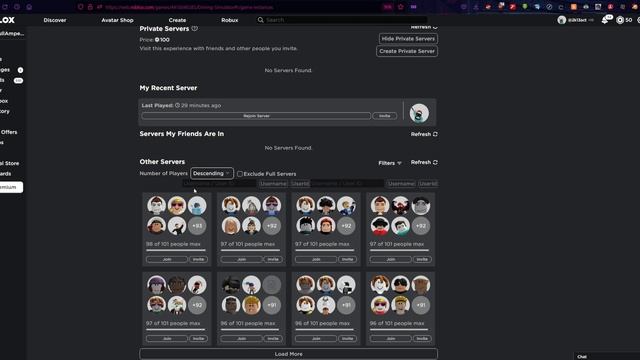Go to the Create tab
The height and width of the screenshot is (360, 640).
click(177, 20)
